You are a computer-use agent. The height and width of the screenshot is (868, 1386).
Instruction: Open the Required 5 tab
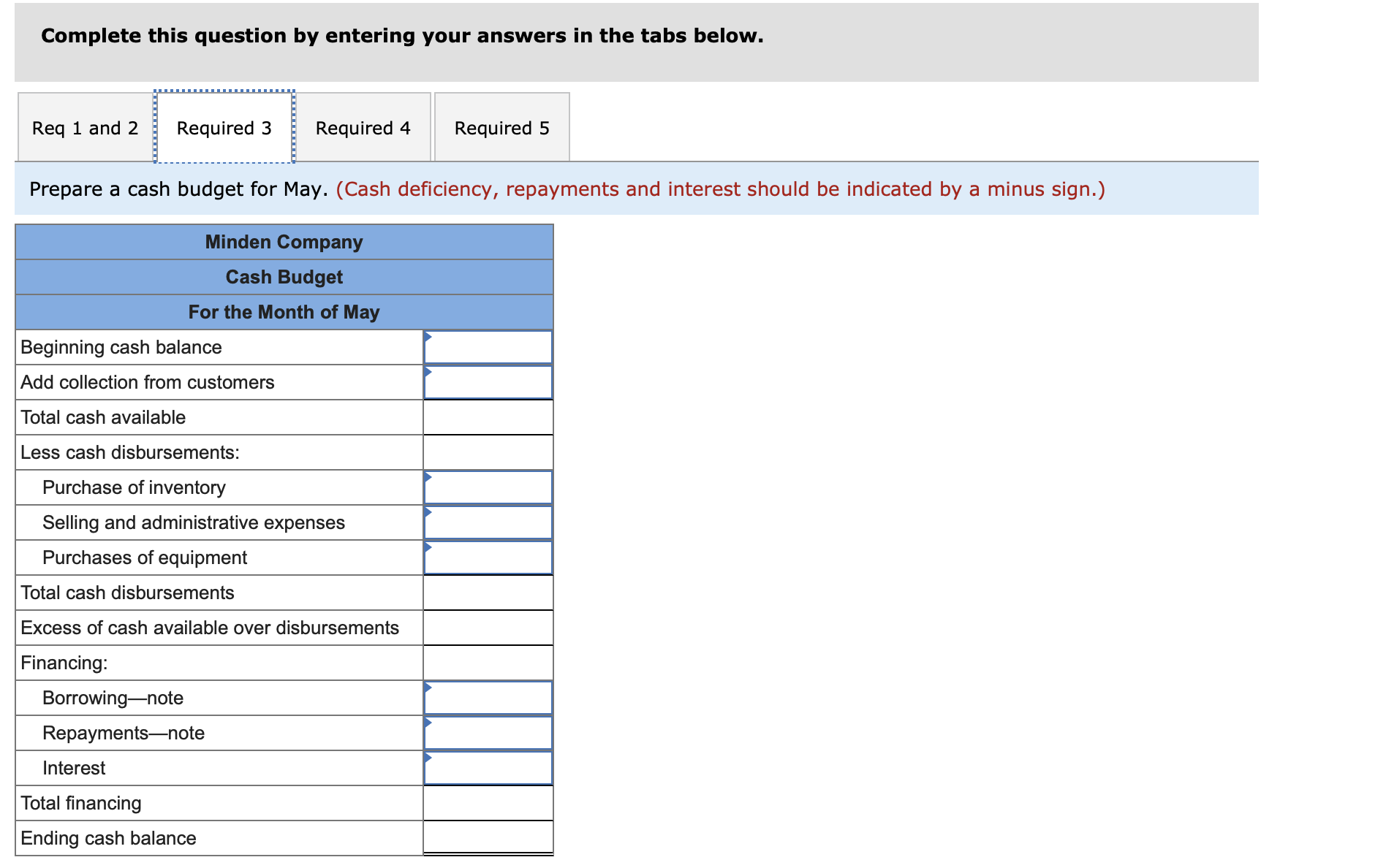pos(501,127)
